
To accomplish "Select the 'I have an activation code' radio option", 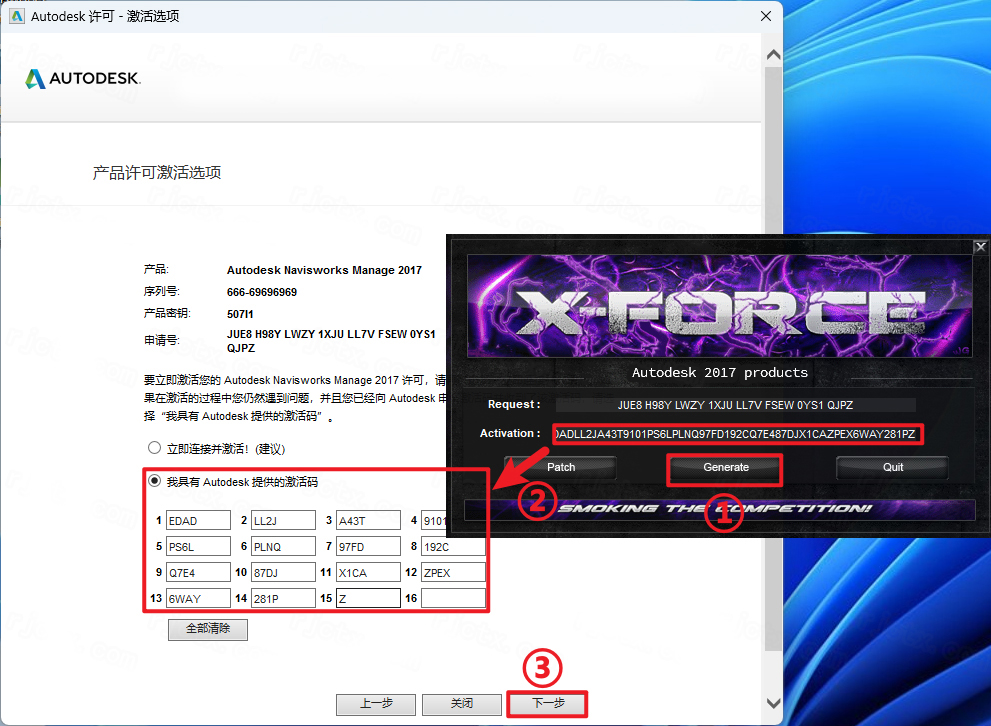I will (x=154, y=481).
